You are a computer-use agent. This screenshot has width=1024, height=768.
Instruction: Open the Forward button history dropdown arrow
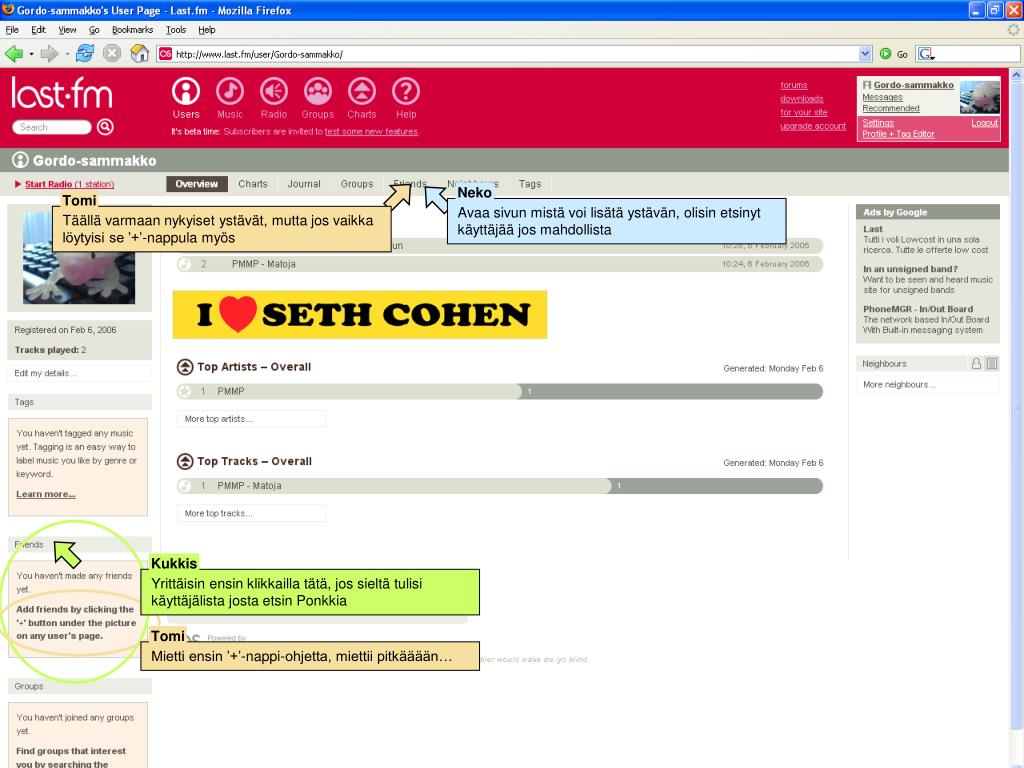coord(67,54)
